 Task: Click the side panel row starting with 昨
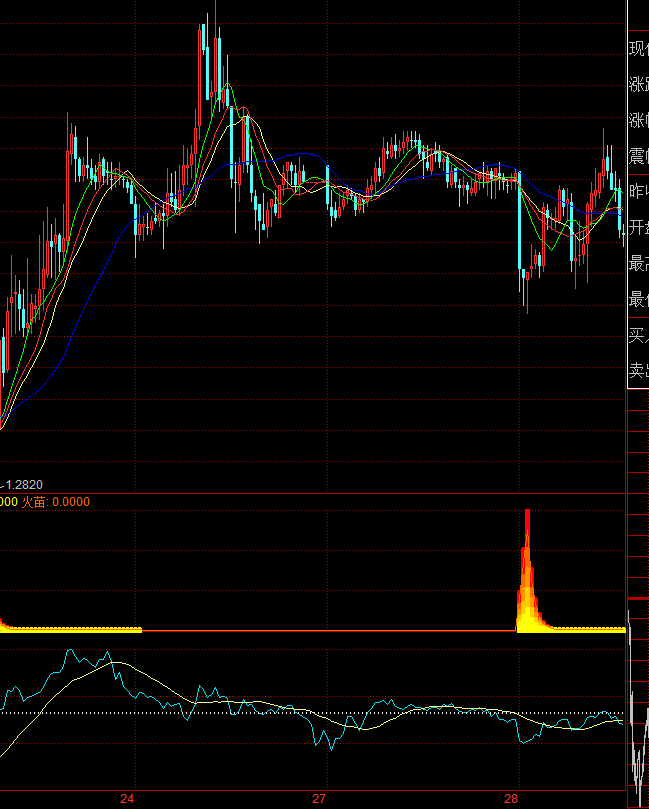click(639, 191)
